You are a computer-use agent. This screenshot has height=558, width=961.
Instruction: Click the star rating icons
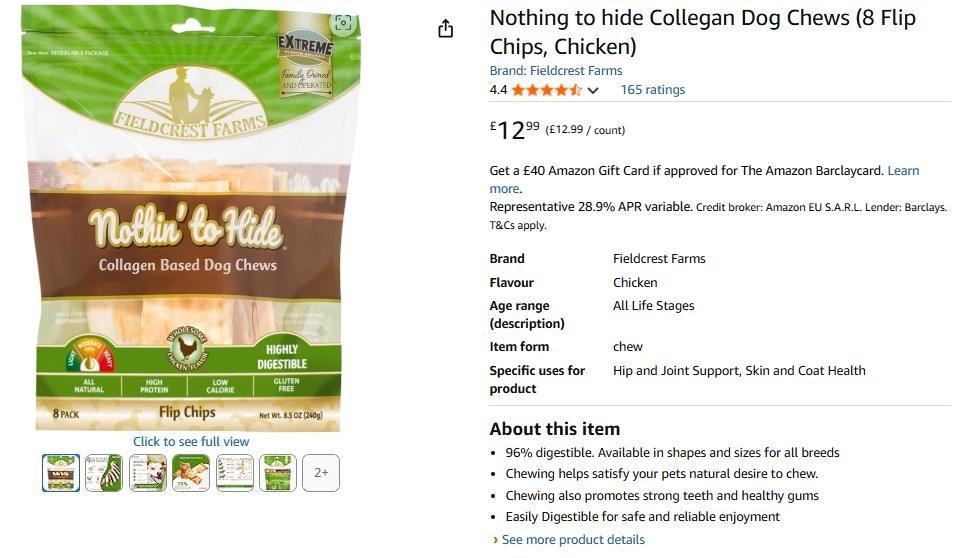coord(547,90)
